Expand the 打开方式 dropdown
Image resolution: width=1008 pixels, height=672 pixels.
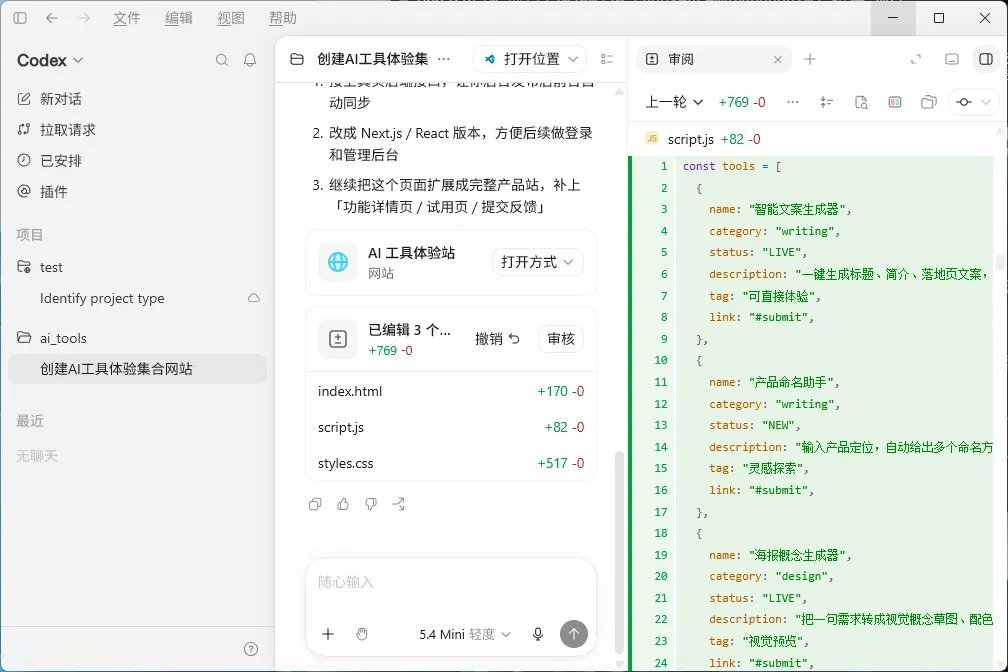538,262
